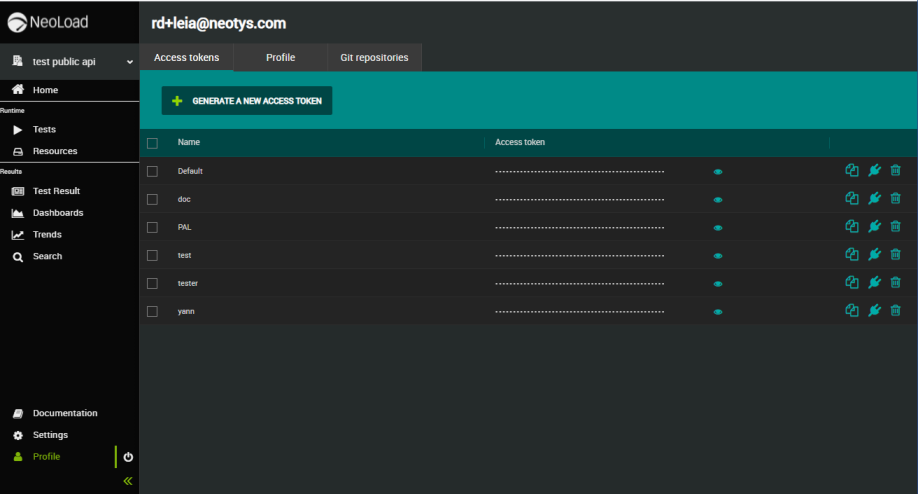Delete the tester access token
This screenshot has height=494, width=918.
(x=895, y=283)
